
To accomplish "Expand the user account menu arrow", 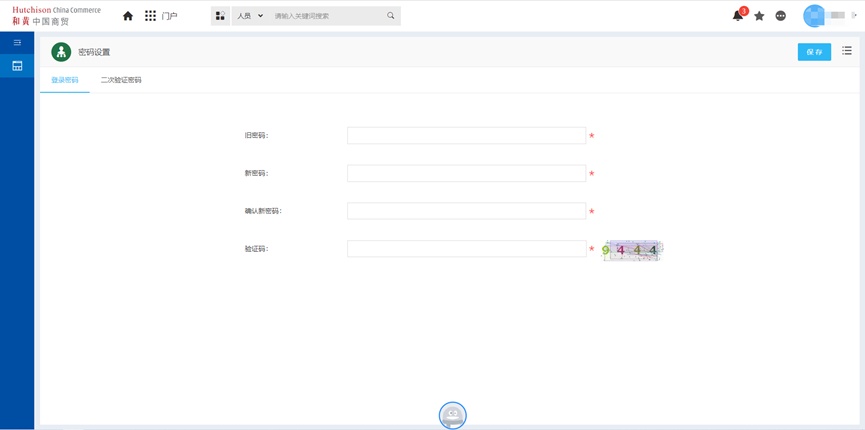I will pos(855,16).
